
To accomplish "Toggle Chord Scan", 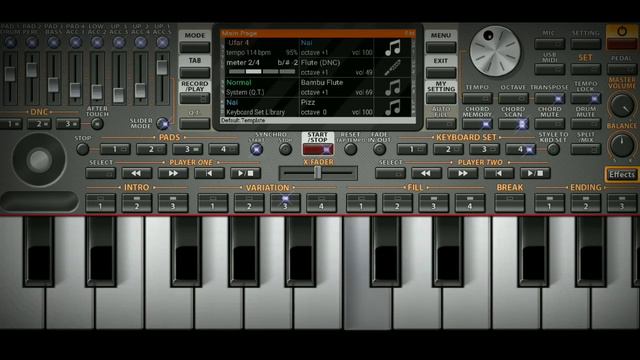I will [513, 124].
